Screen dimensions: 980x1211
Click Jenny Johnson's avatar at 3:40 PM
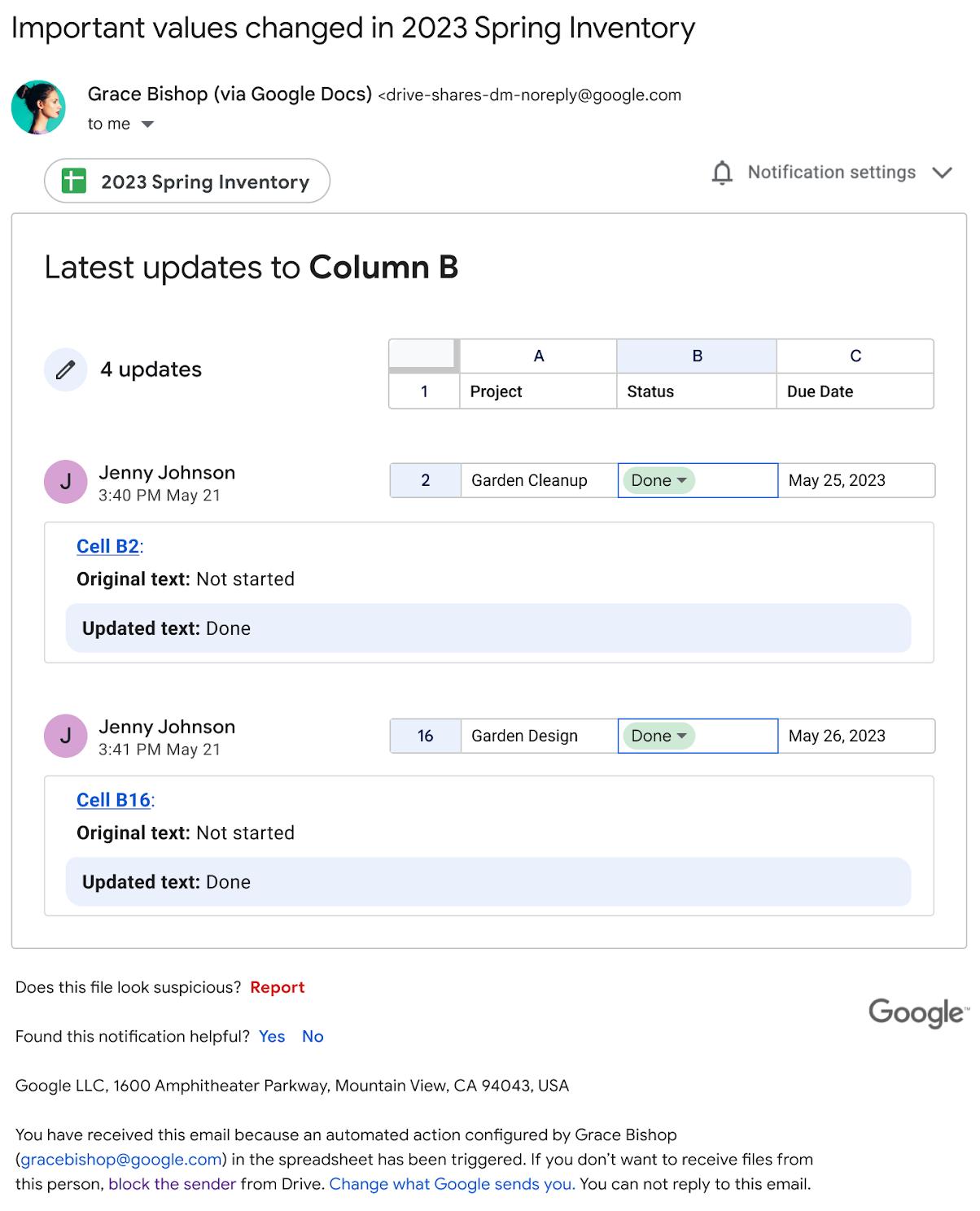66,482
